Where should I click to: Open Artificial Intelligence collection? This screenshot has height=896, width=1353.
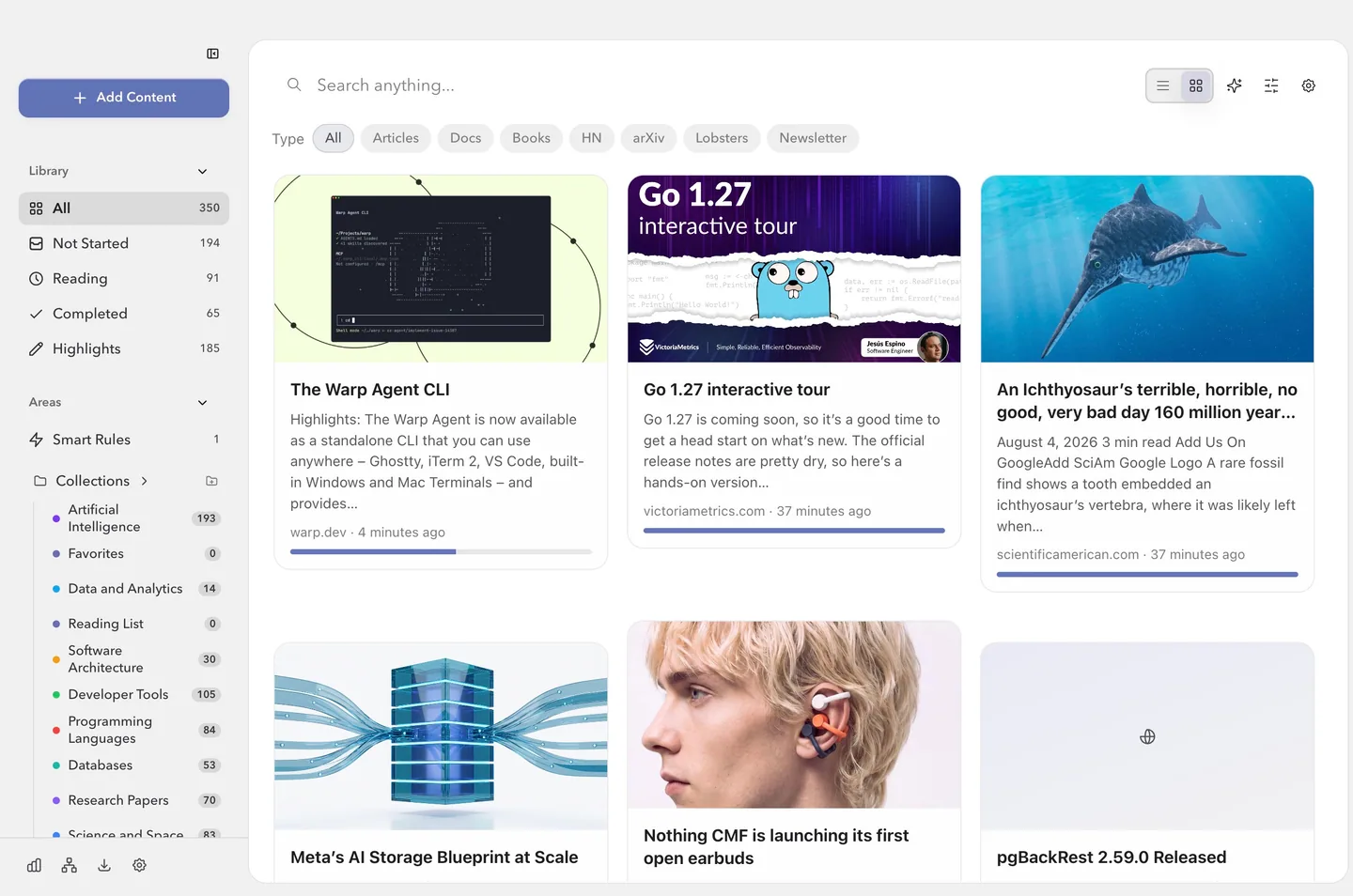click(135, 518)
